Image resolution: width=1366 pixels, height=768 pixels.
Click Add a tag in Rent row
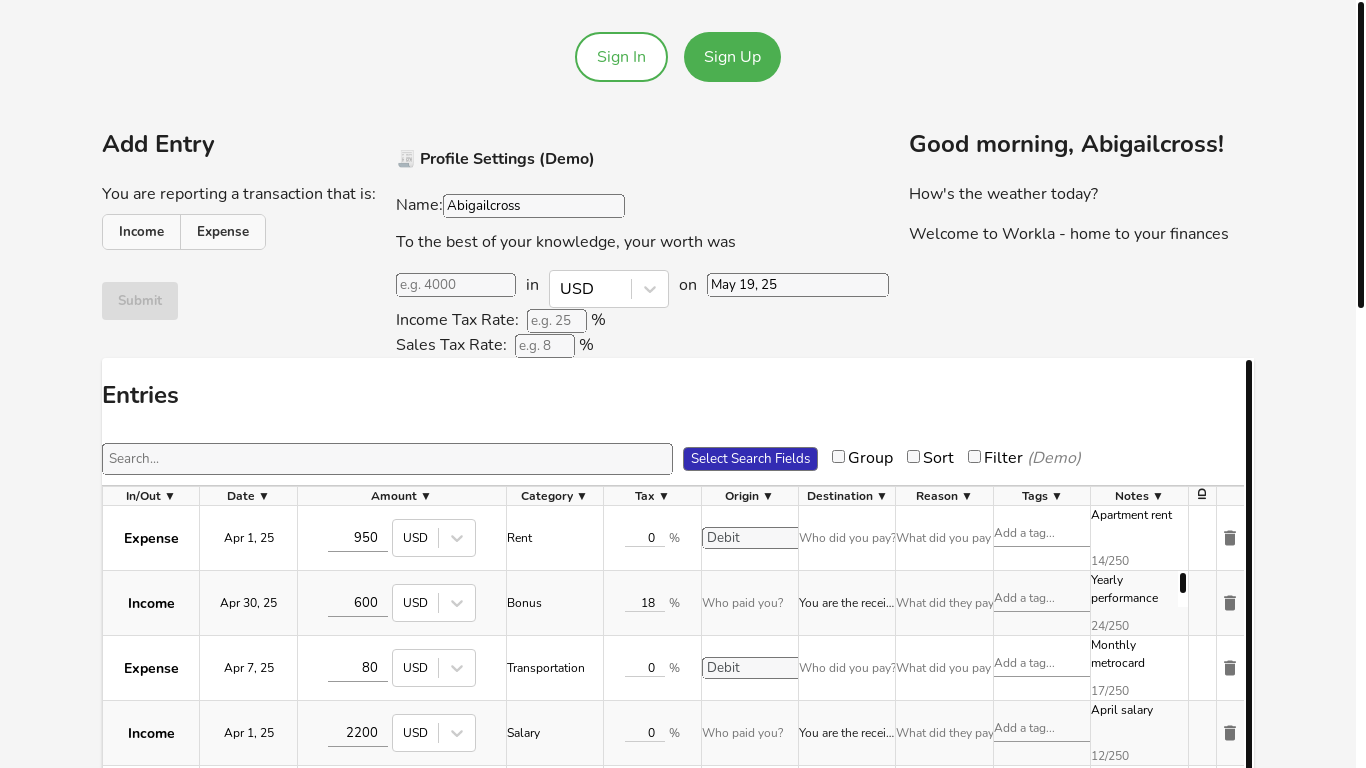tap(1042, 534)
